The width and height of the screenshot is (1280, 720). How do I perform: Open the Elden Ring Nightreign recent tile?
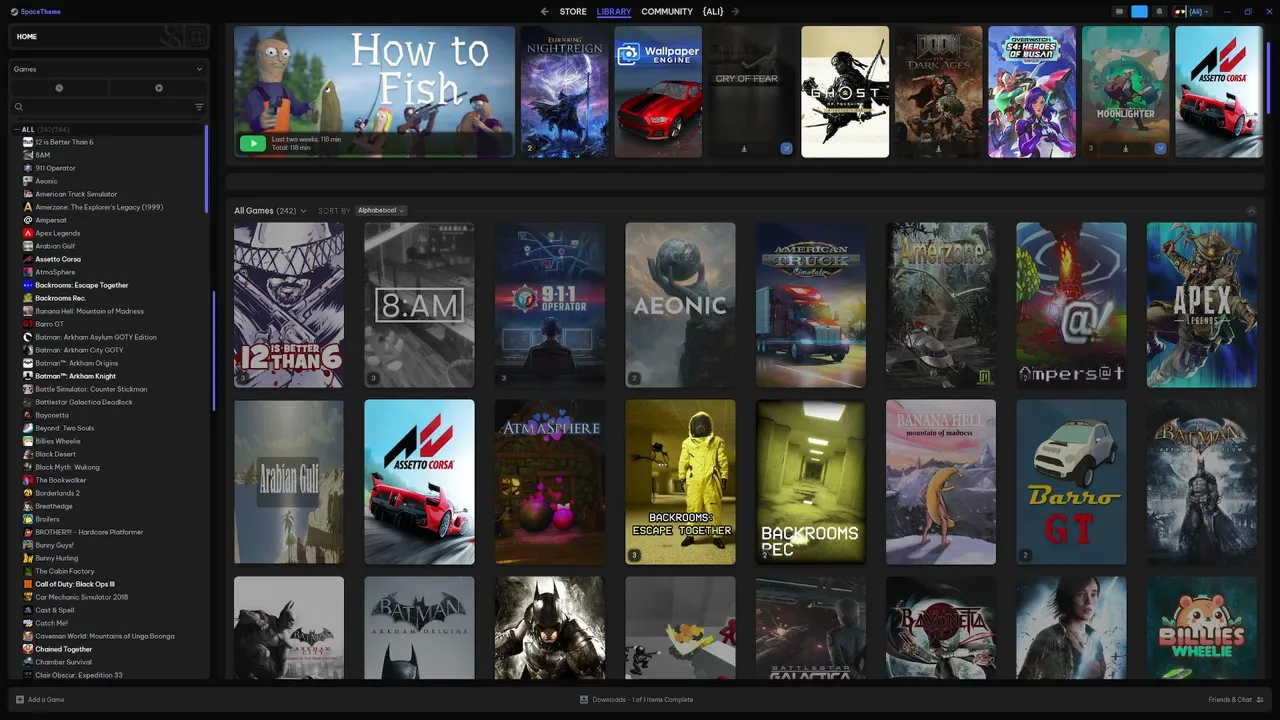564,92
